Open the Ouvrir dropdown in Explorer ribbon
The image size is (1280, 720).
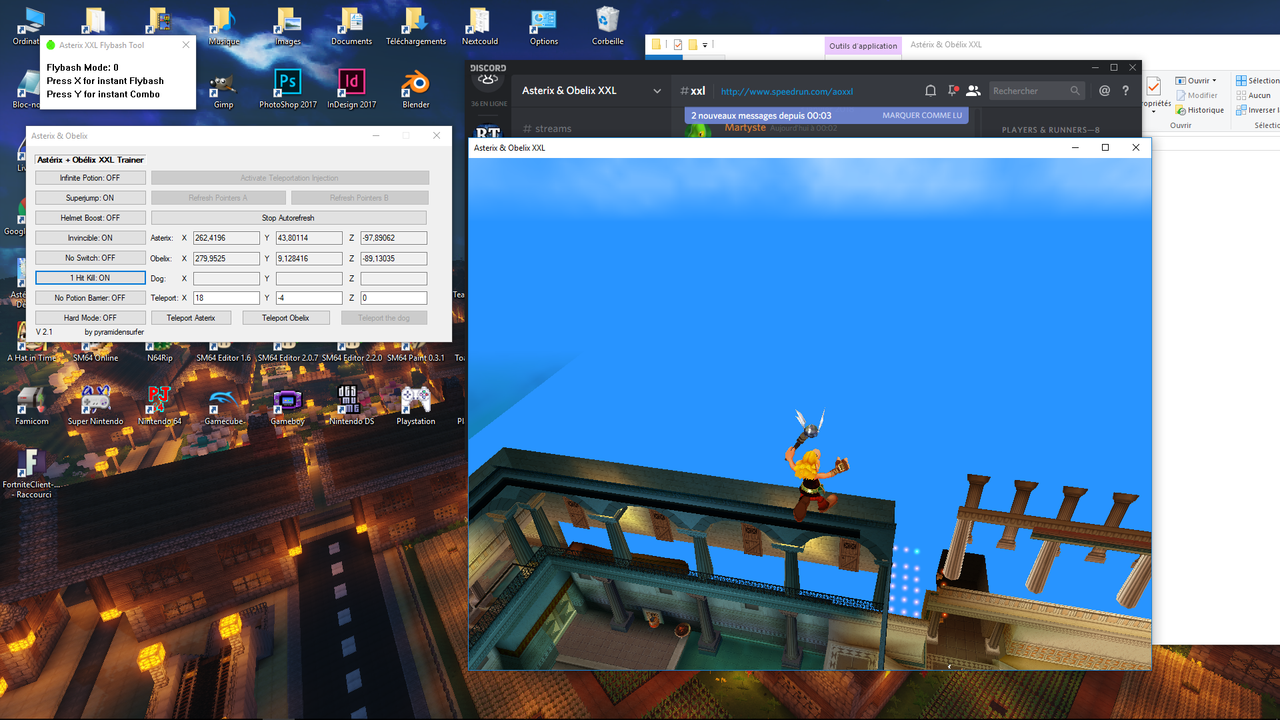coord(1196,80)
